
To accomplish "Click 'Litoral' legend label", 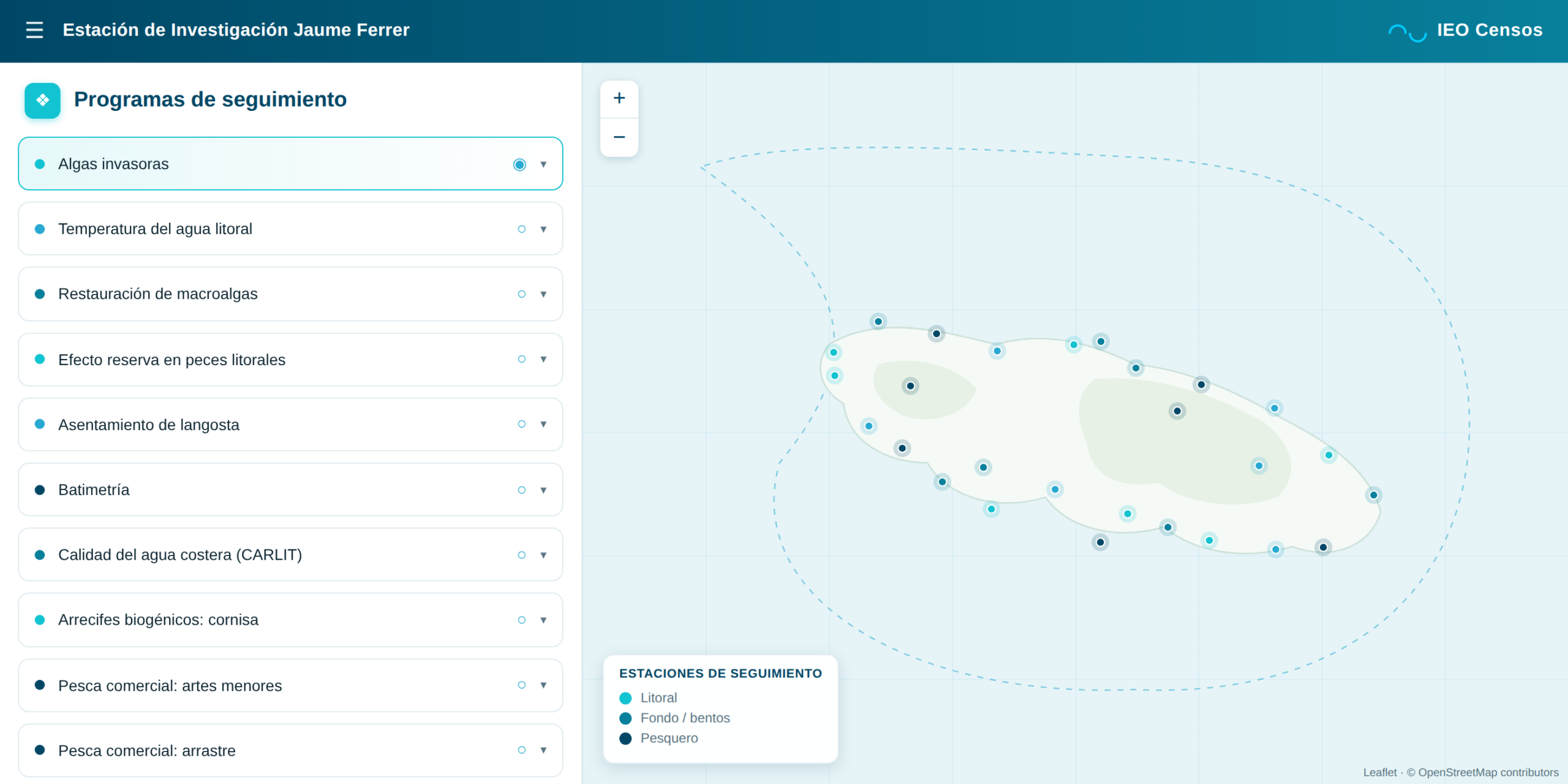I will click(x=658, y=698).
